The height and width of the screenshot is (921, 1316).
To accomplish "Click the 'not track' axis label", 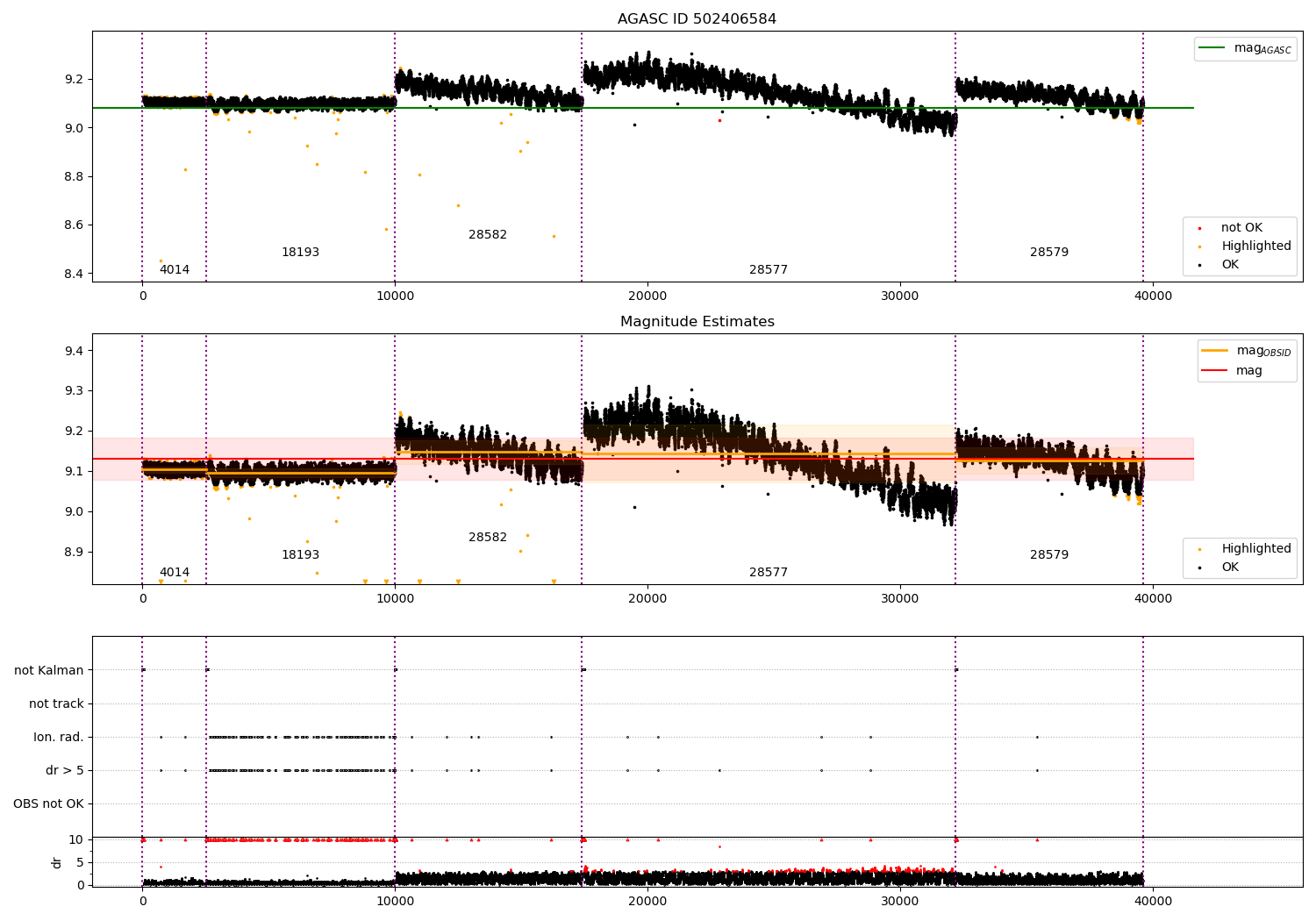I will pyautogui.click(x=56, y=703).
